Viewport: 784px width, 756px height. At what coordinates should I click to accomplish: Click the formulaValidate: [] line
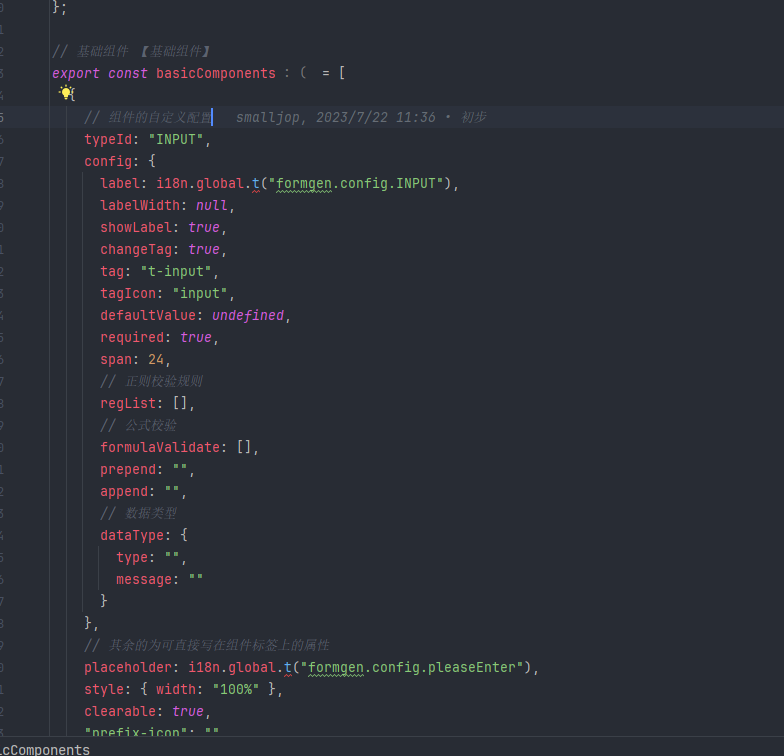(x=179, y=447)
